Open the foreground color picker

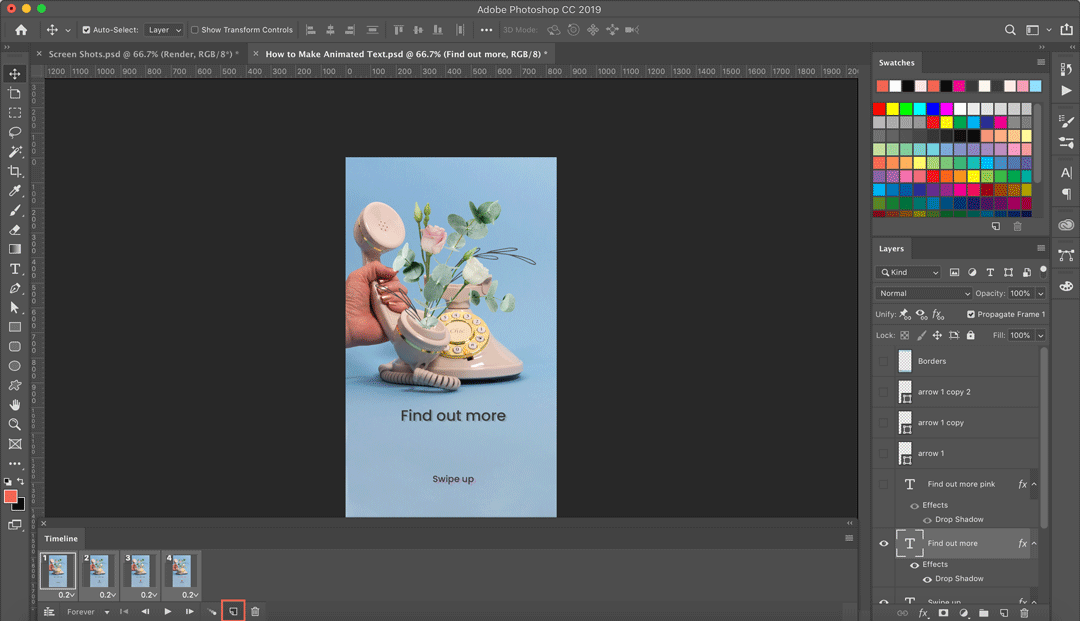click(x=10, y=496)
